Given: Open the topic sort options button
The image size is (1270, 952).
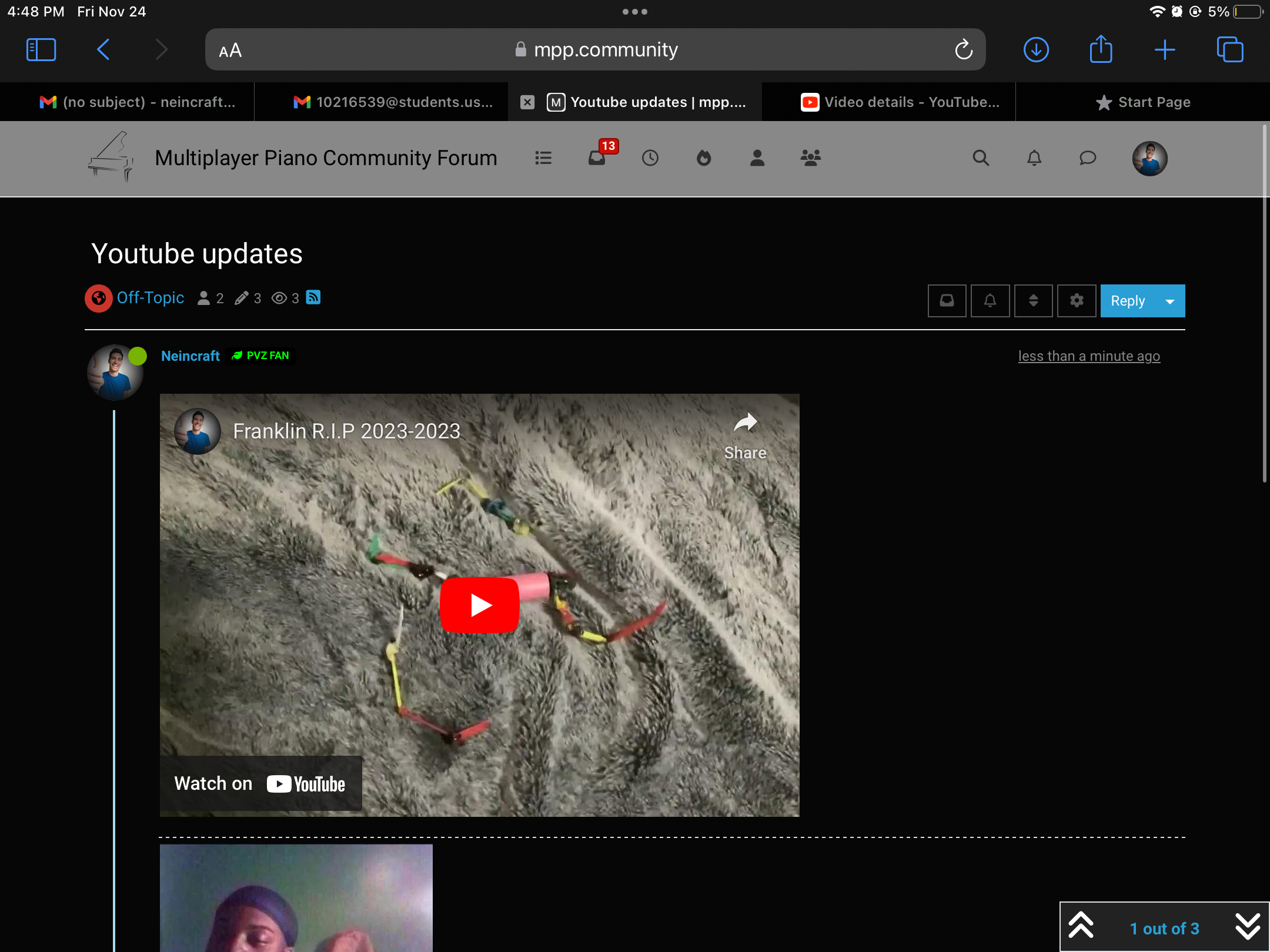Looking at the screenshot, I should click(x=1033, y=301).
